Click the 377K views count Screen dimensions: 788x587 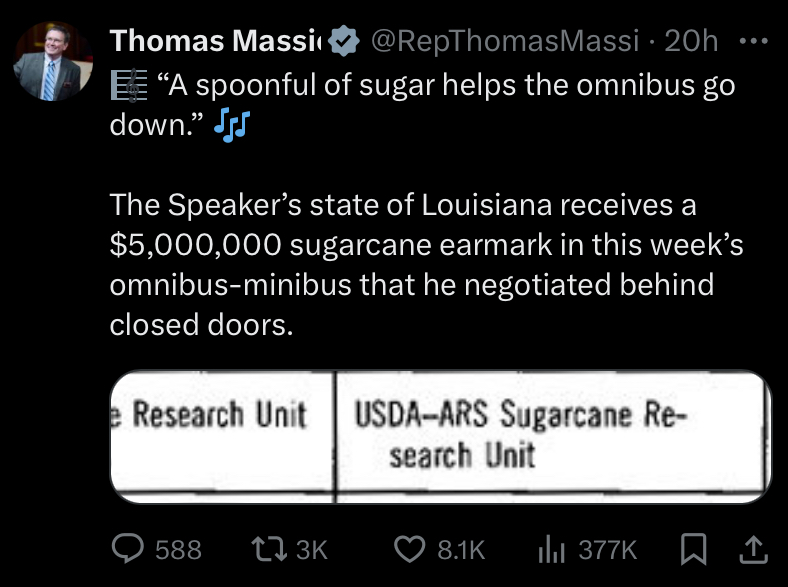[x=607, y=550]
